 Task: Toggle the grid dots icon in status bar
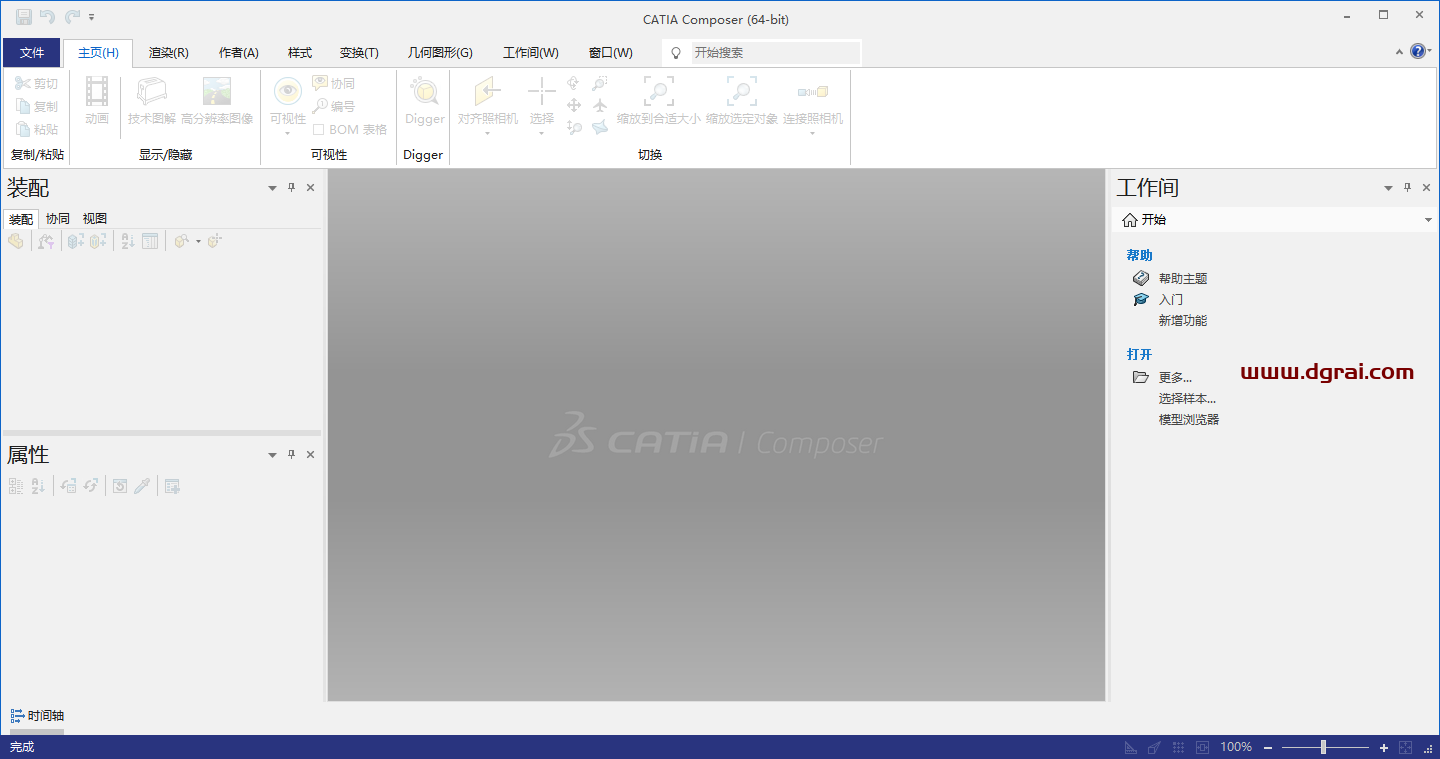[1178, 747]
